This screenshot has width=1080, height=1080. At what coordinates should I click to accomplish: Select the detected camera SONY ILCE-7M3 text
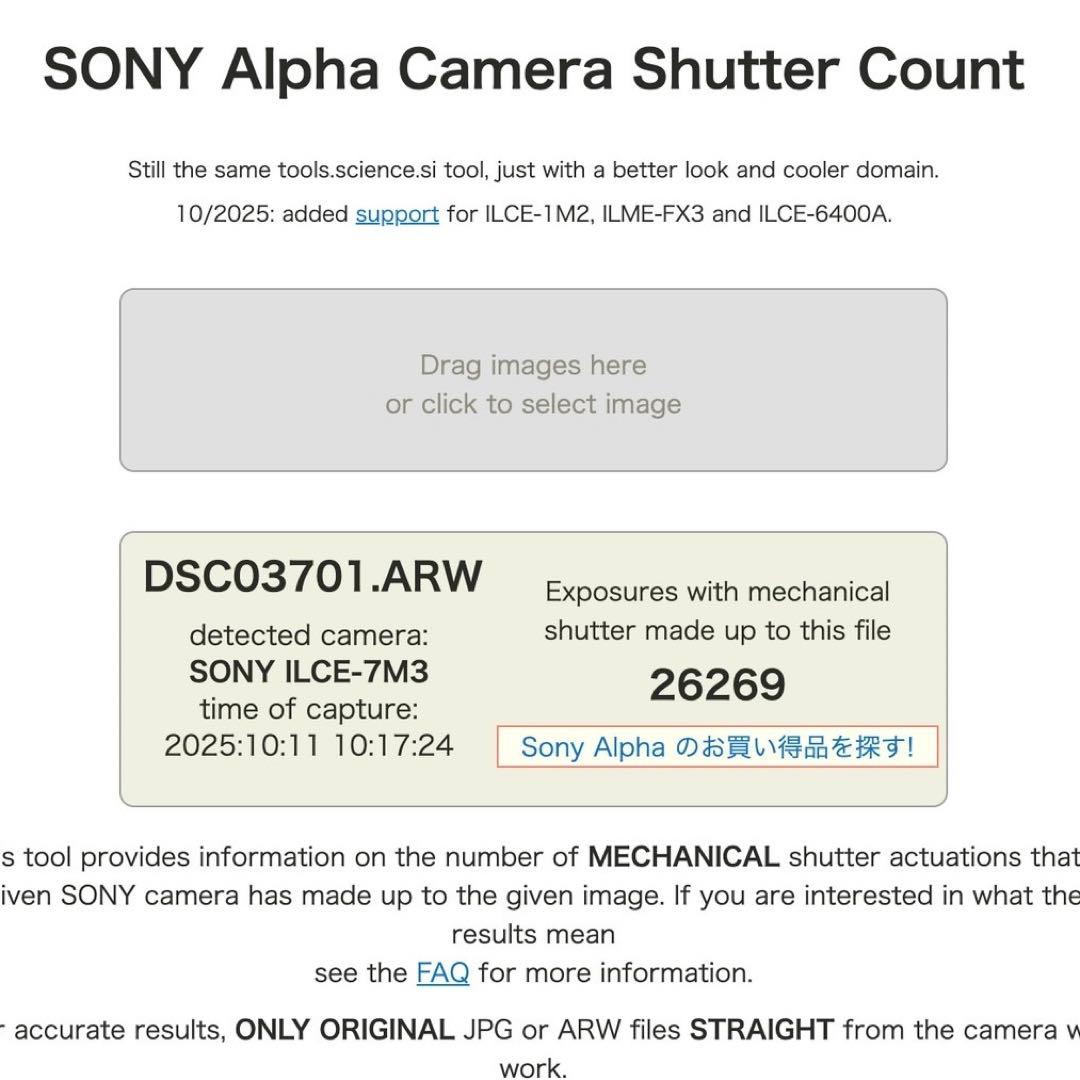click(311, 672)
